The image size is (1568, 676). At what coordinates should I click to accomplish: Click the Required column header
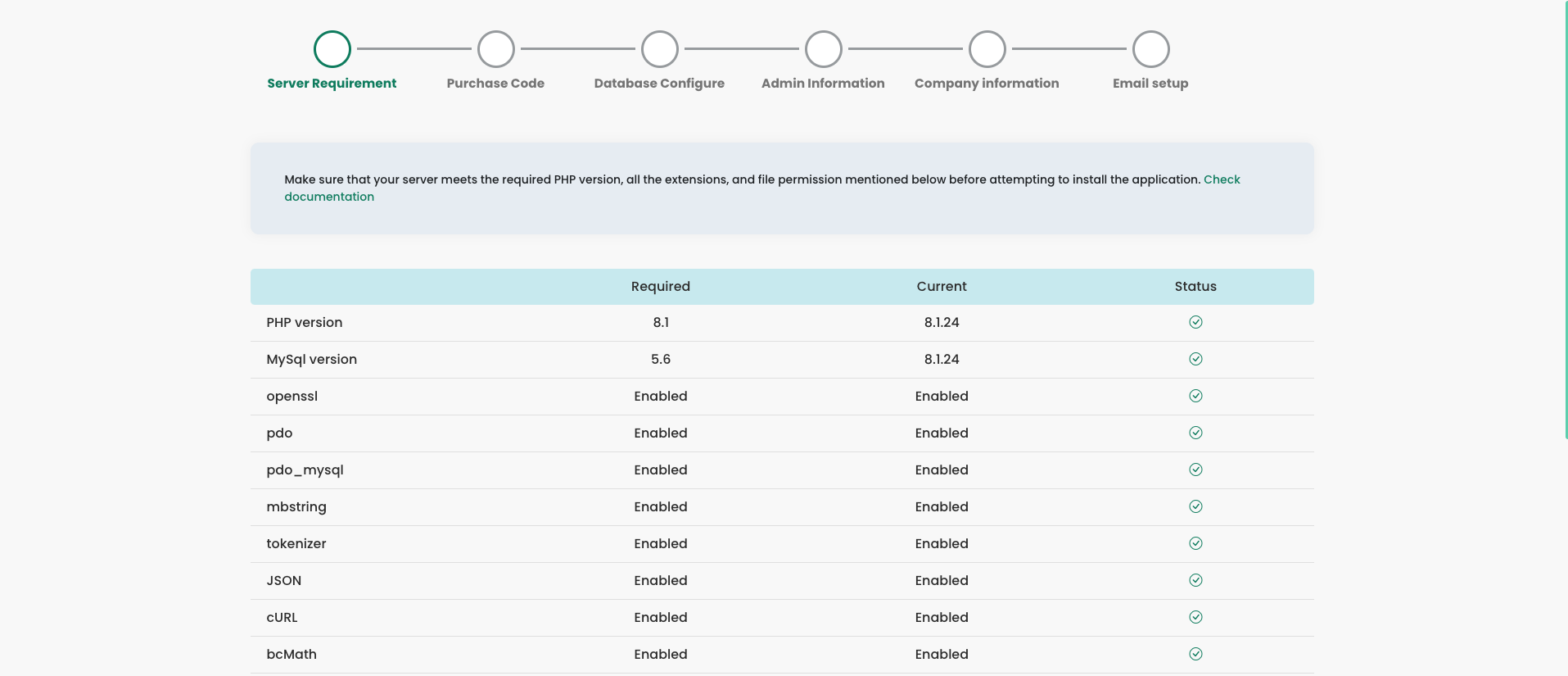tap(661, 287)
